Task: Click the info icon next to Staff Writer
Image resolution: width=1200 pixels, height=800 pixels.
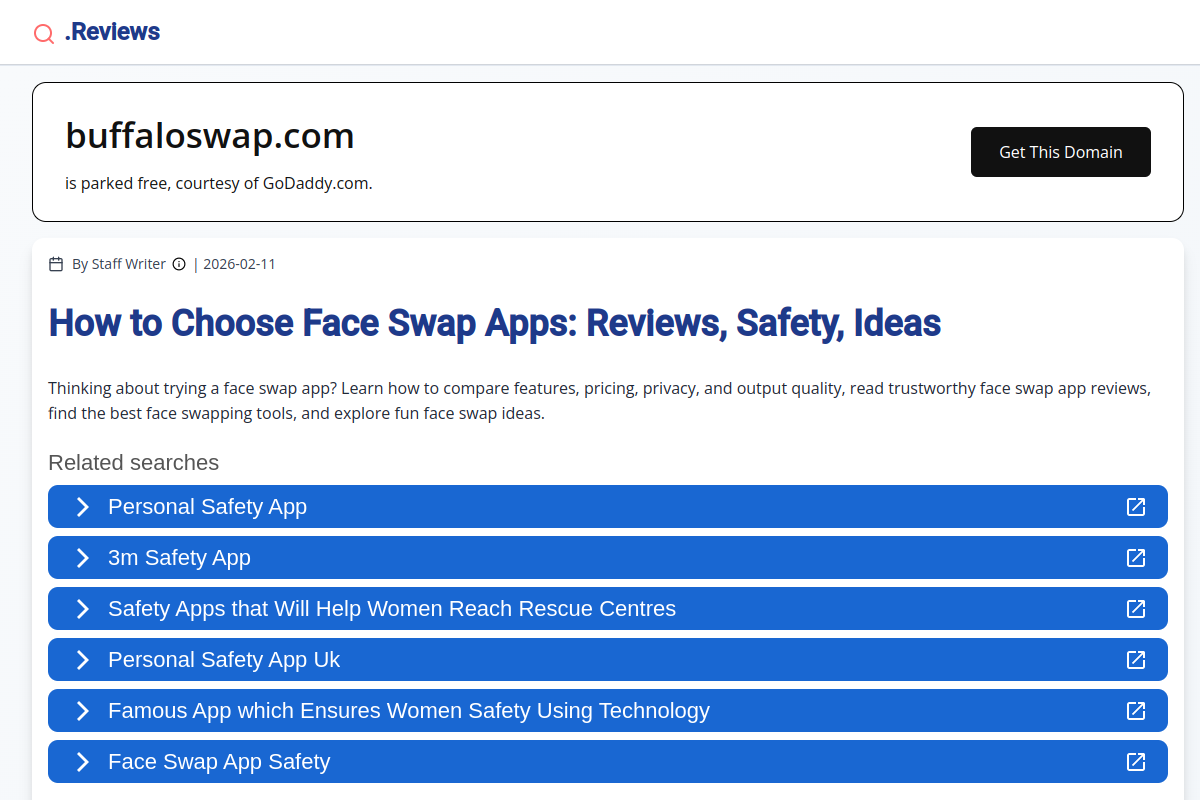Action: coord(178,263)
